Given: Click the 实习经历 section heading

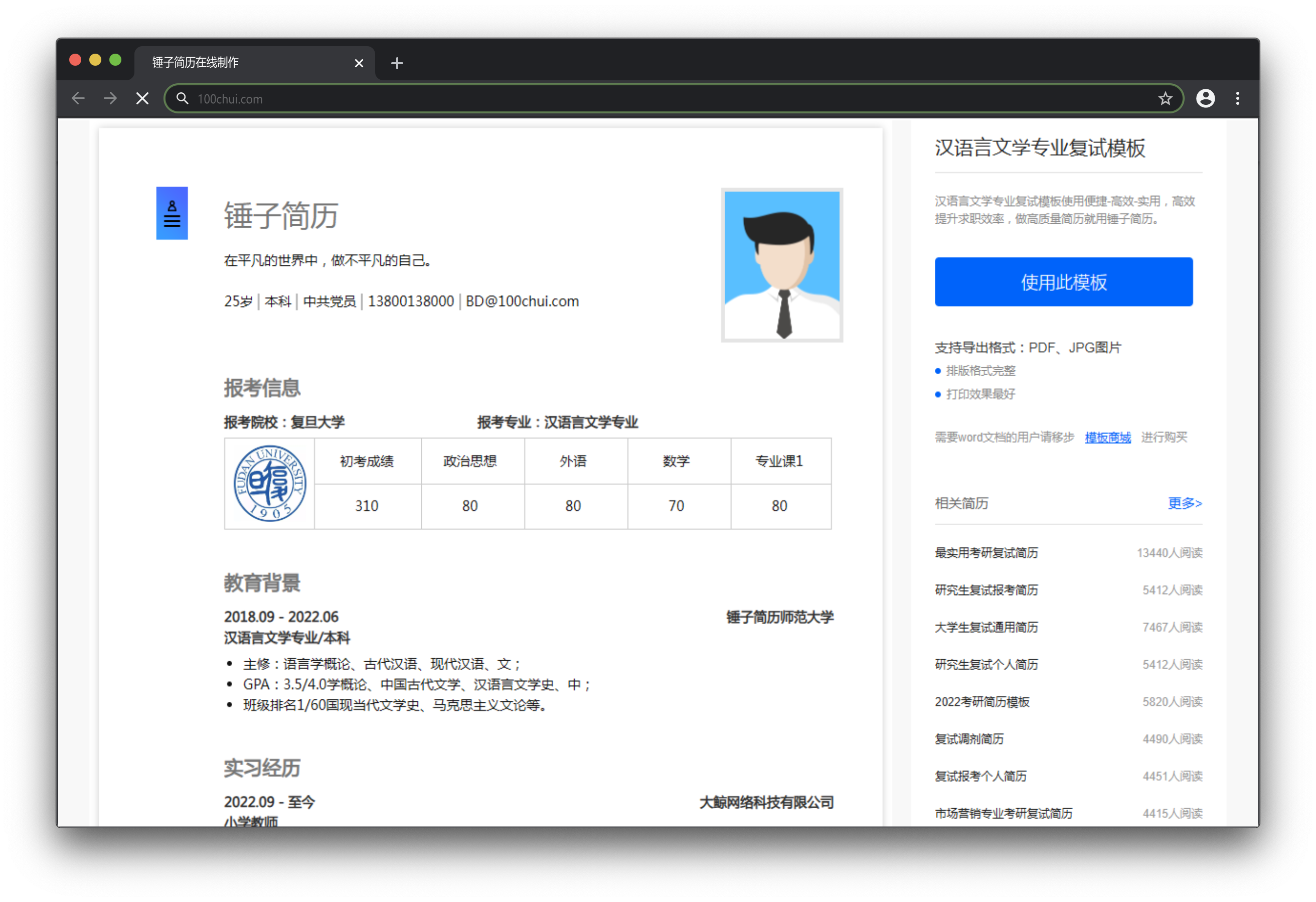Looking at the screenshot, I should click(x=262, y=769).
